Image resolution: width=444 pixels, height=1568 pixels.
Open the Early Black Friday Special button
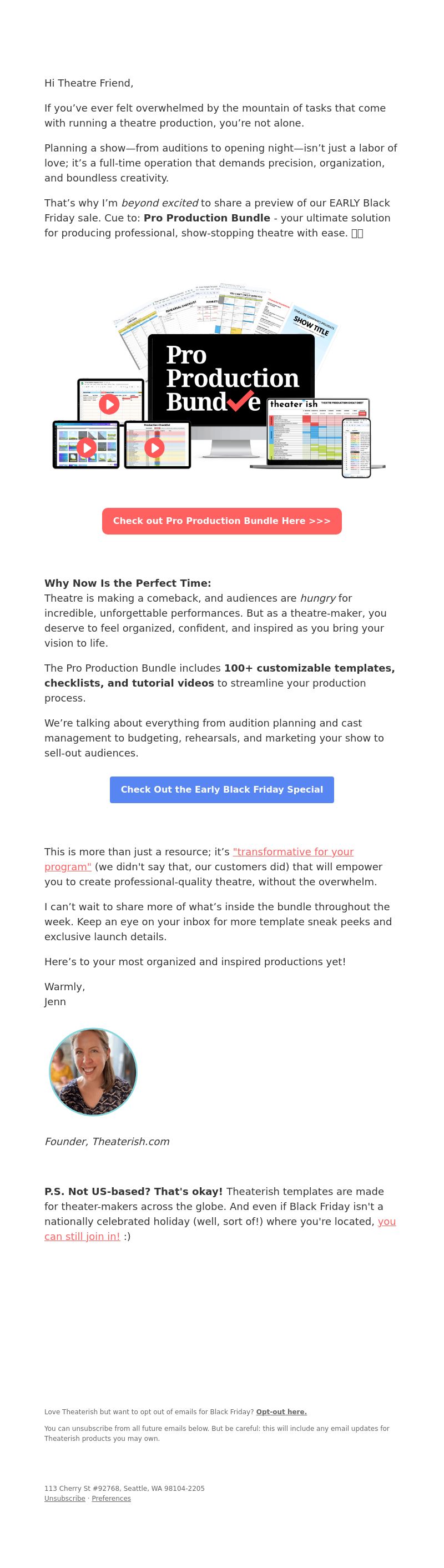coord(221,789)
